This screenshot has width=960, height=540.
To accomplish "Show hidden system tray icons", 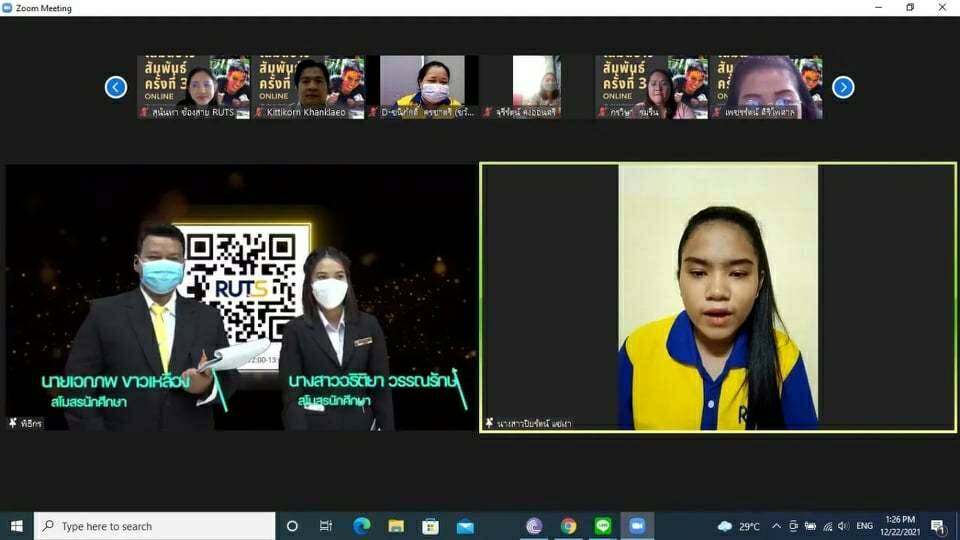I will point(776,526).
